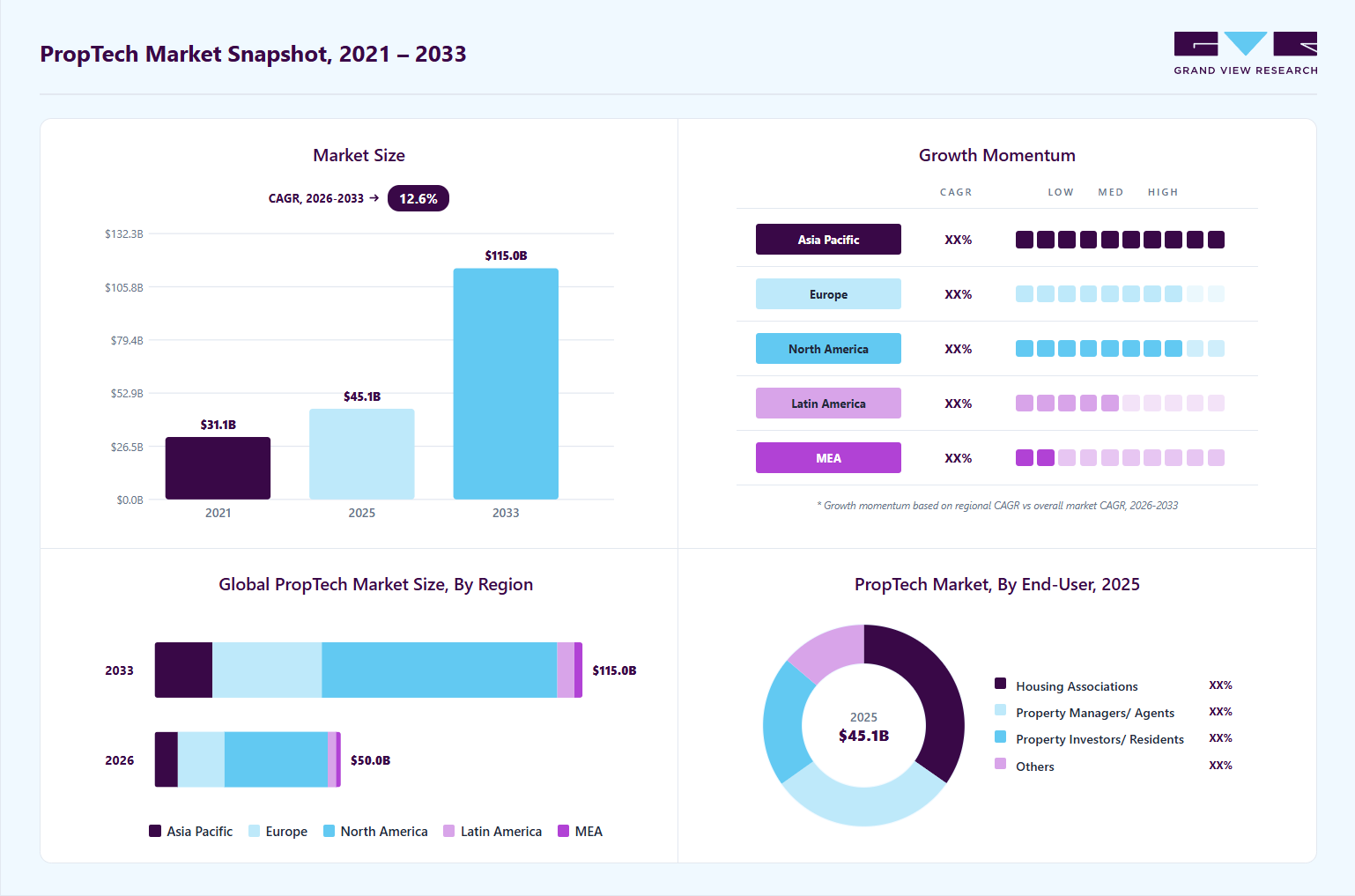
Task: Click the MEA momentum indicator squares
Action: 1120,458
